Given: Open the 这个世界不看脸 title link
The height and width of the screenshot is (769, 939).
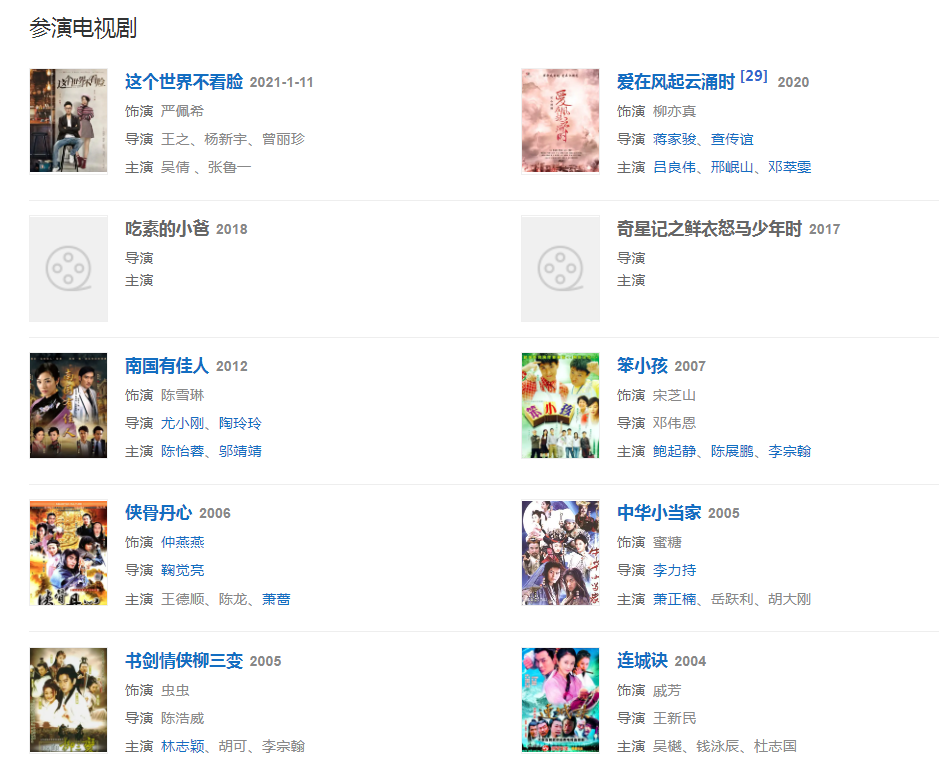Looking at the screenshot, I should pos(184,81).
